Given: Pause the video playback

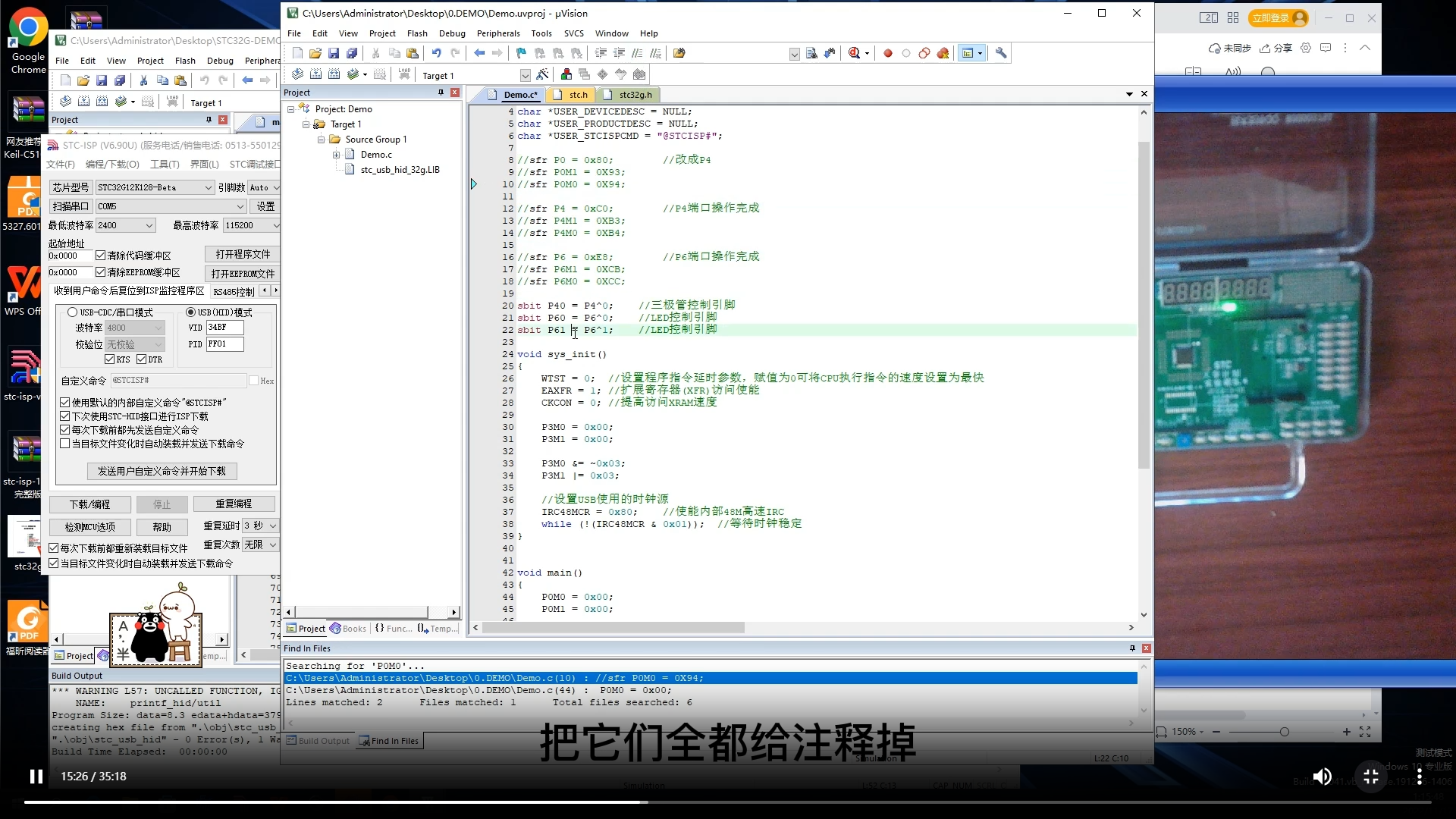Looking at the screenshot, I should tap(36, 777).
